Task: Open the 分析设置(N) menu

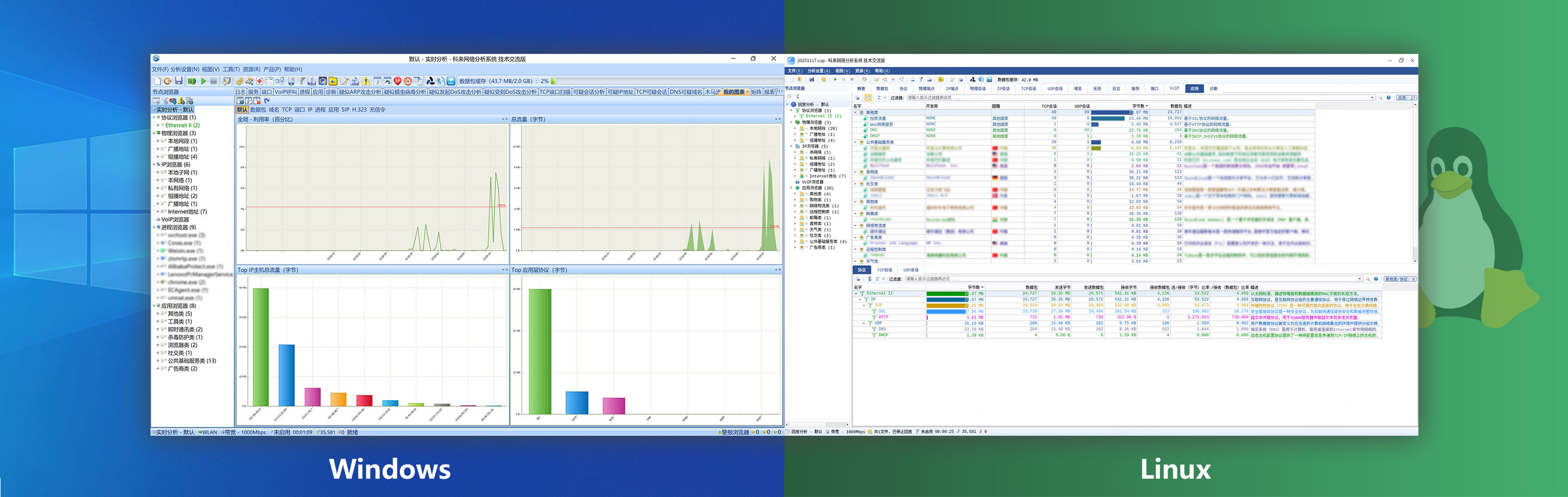Action: 185,70
